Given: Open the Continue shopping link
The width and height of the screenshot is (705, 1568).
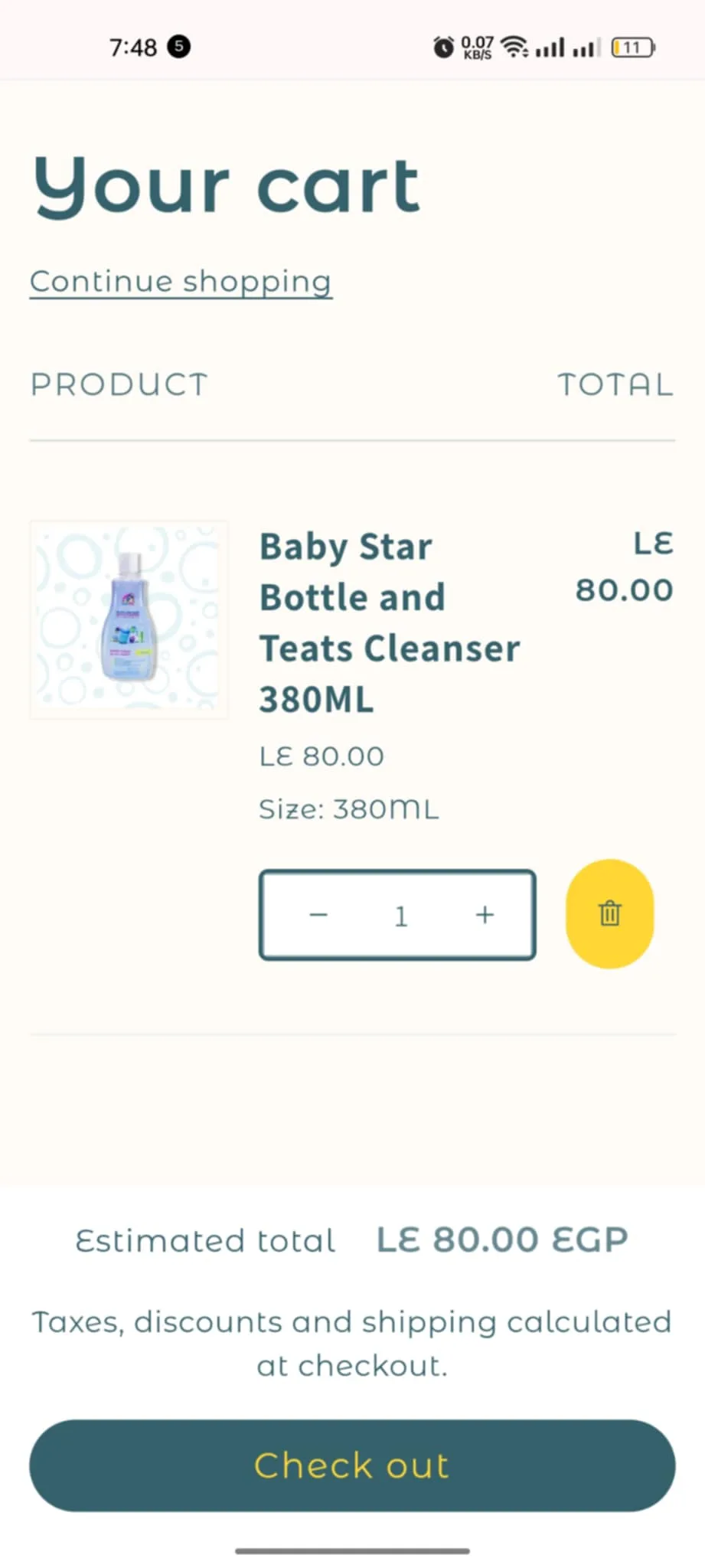Looking at the screenshot, I should (x=181, y=282).
